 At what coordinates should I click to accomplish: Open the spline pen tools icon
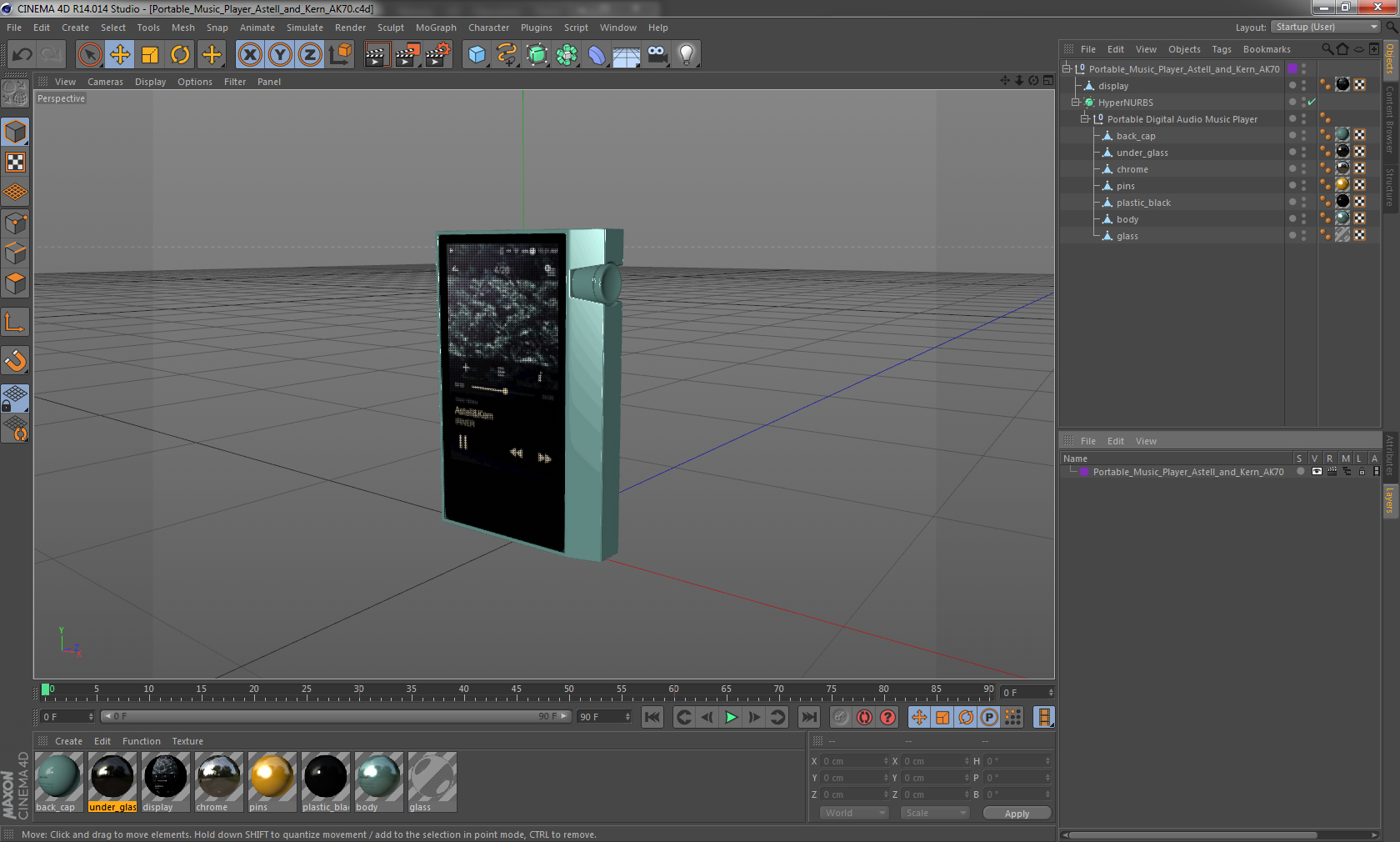[507, 55]
